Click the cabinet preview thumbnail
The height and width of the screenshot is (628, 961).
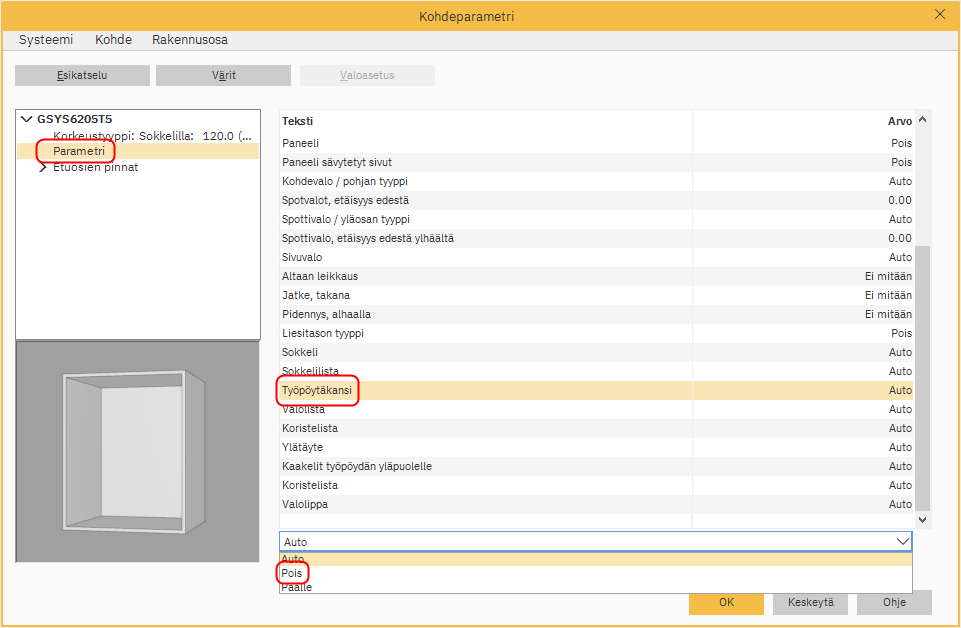point(137,451)
